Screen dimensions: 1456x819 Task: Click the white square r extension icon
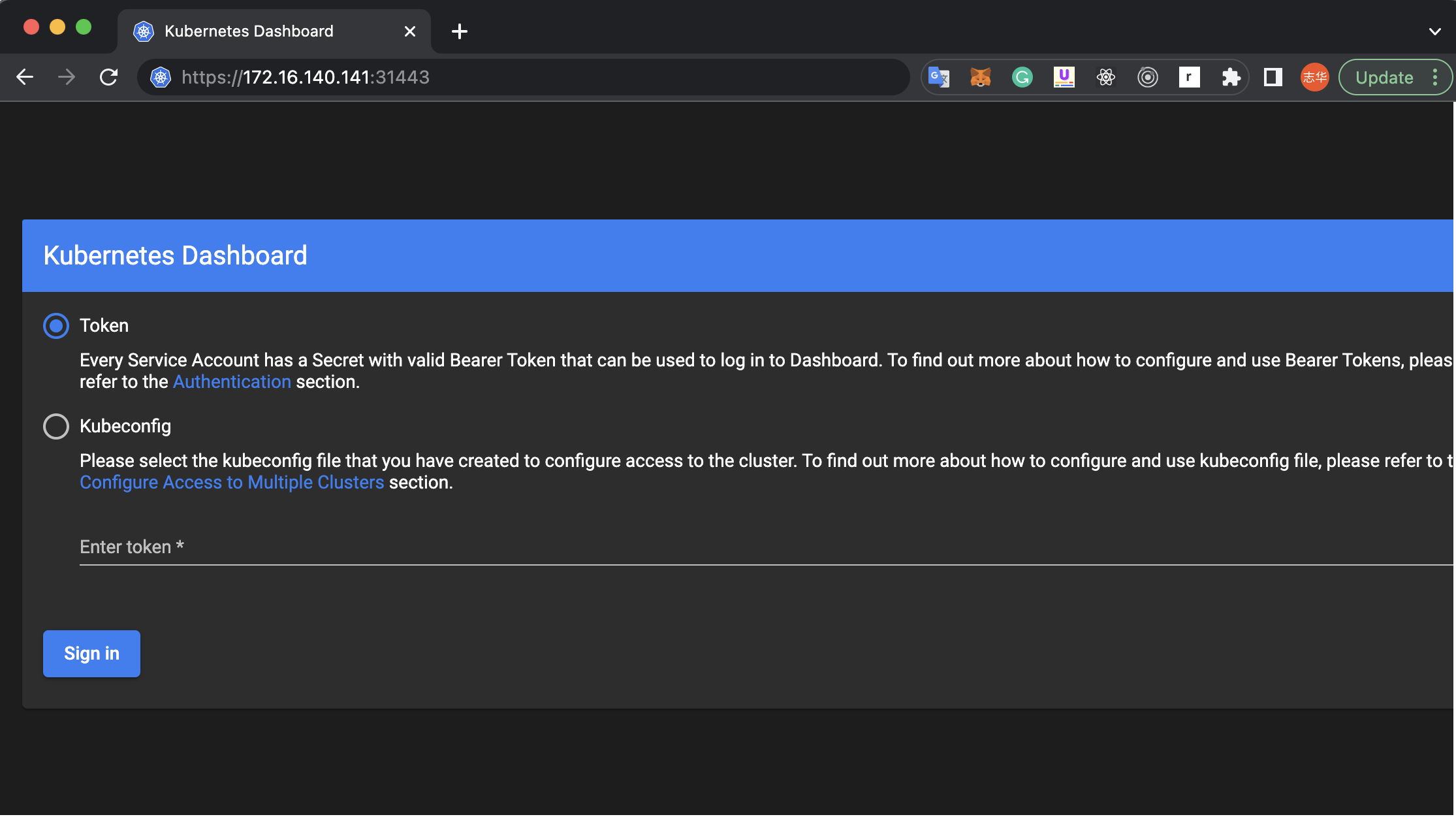pyautogui.click(x=1190, y=77)
